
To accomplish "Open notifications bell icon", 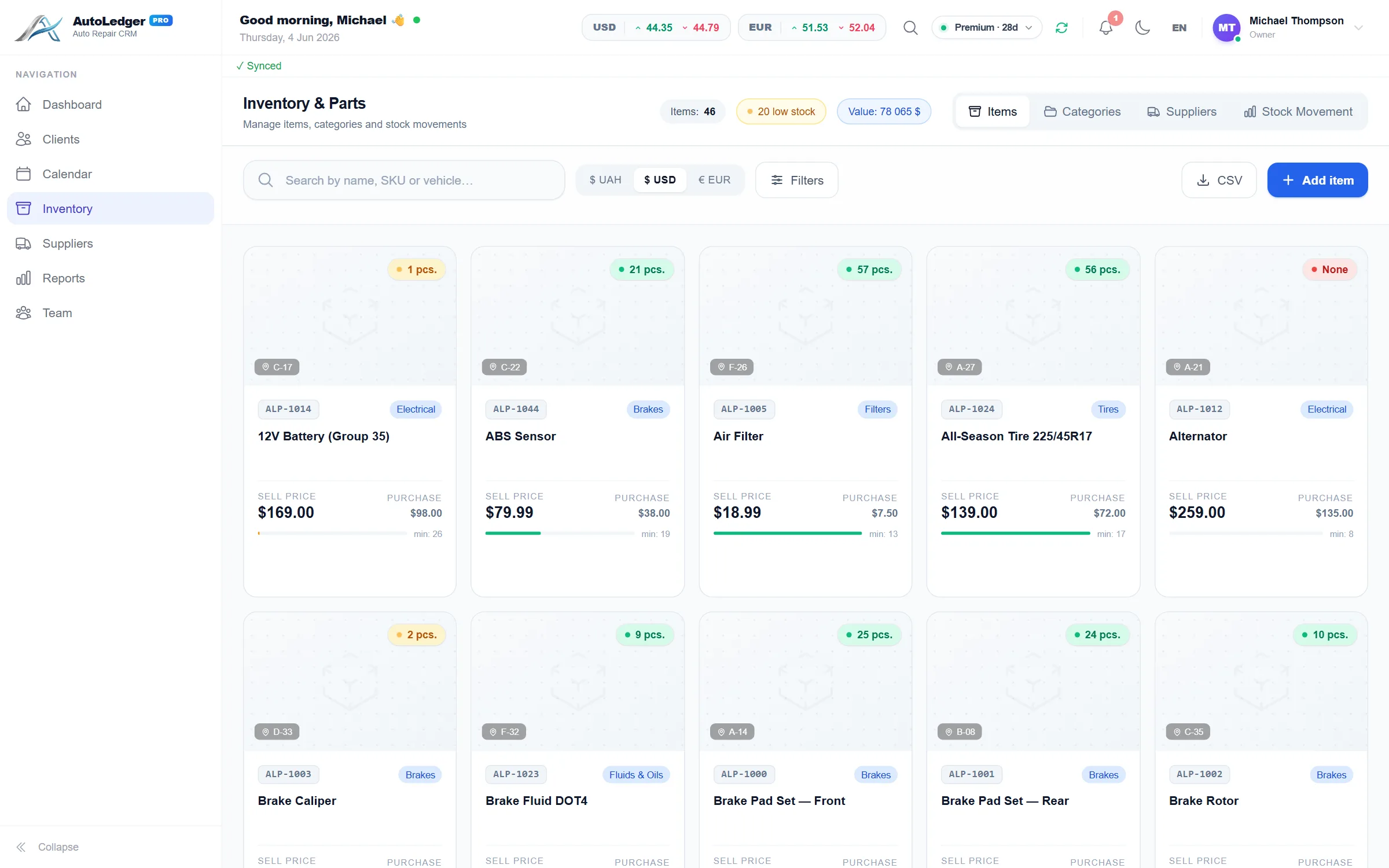I will point(1106,28).
